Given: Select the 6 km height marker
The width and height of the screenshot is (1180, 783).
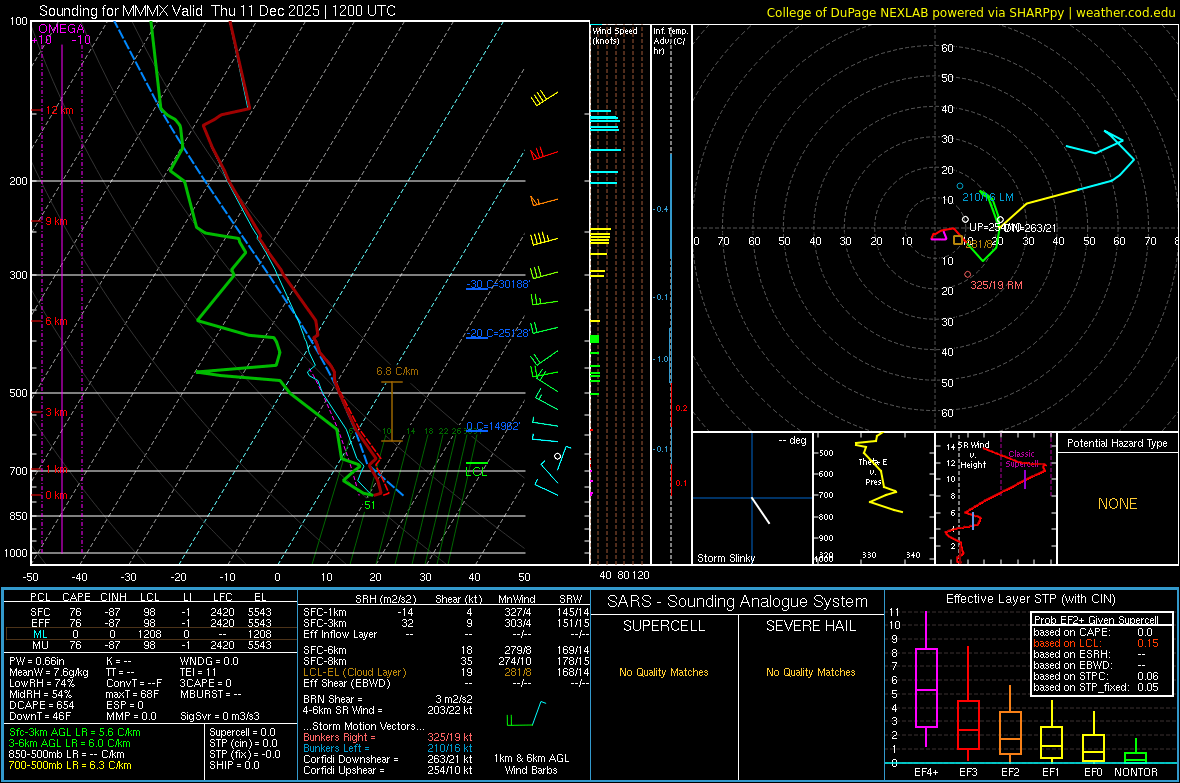Looking at the screenshot, I should click(x=56, y=321).
